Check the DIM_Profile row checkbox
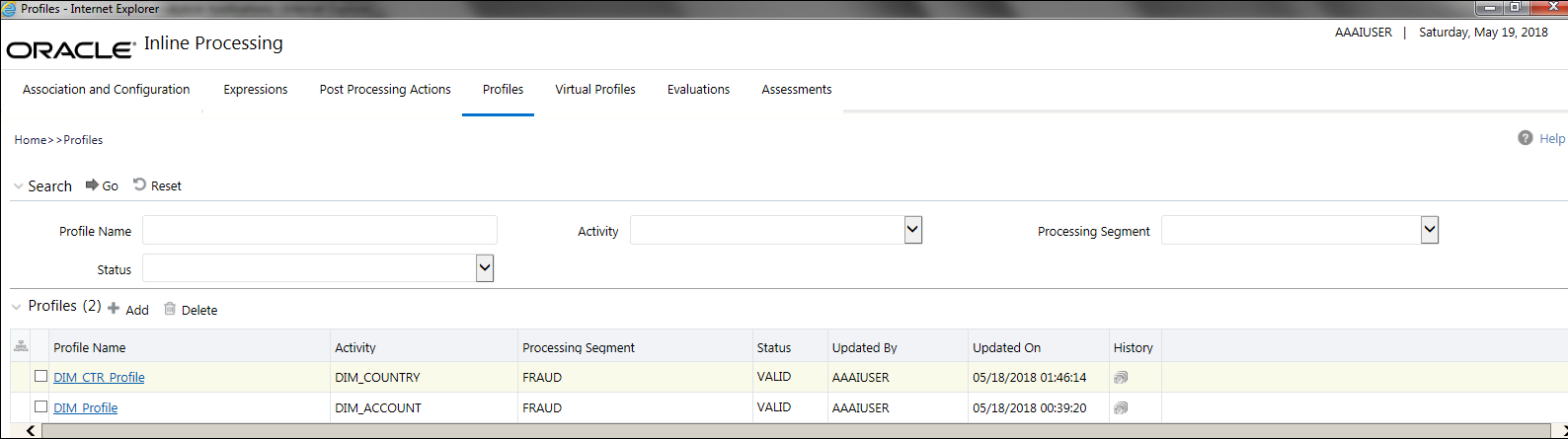The image size is (1568, 439). pyautogui.click(x=40, y=406)
